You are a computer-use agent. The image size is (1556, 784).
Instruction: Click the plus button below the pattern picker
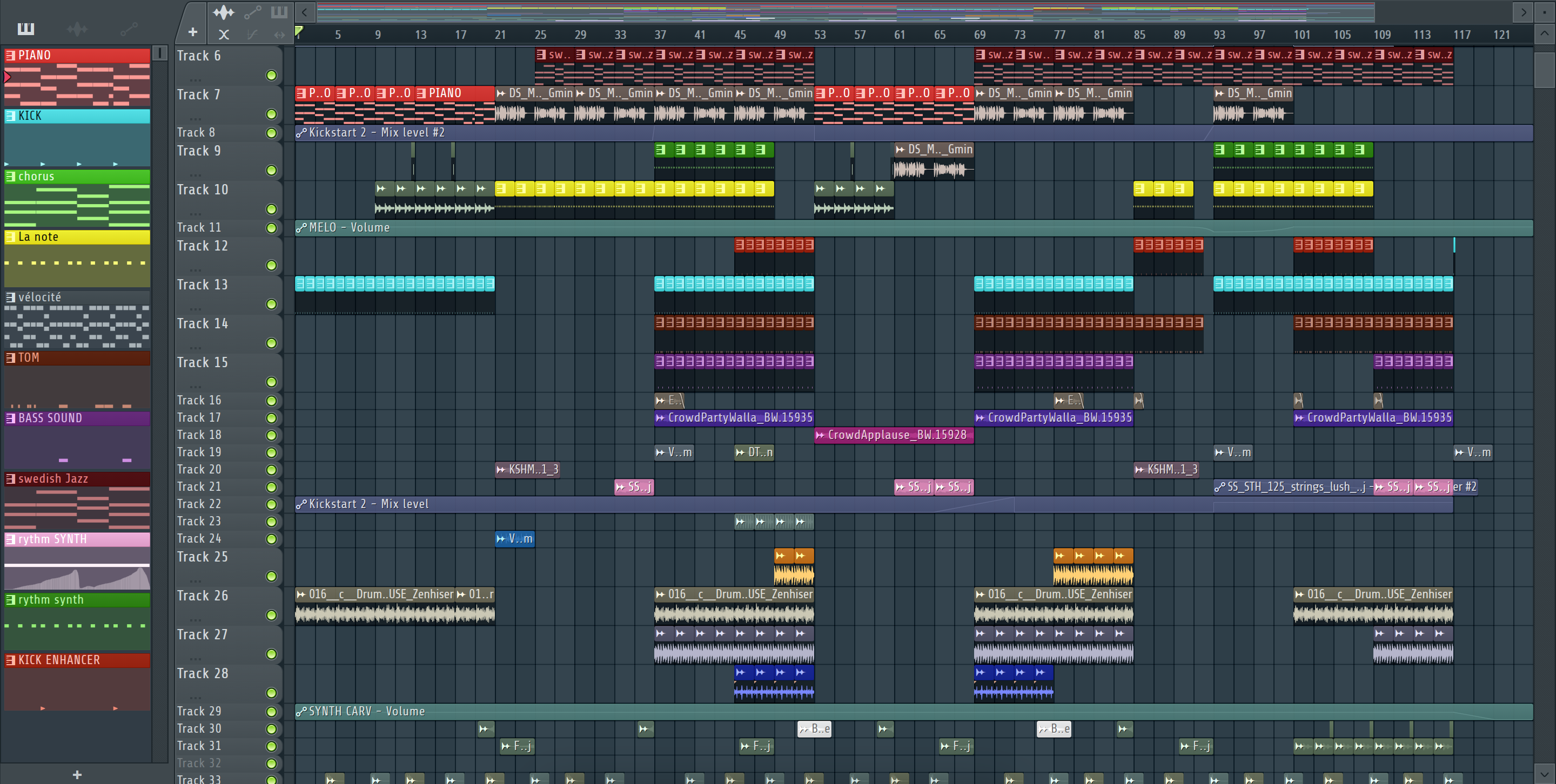[x=77, y=774]
